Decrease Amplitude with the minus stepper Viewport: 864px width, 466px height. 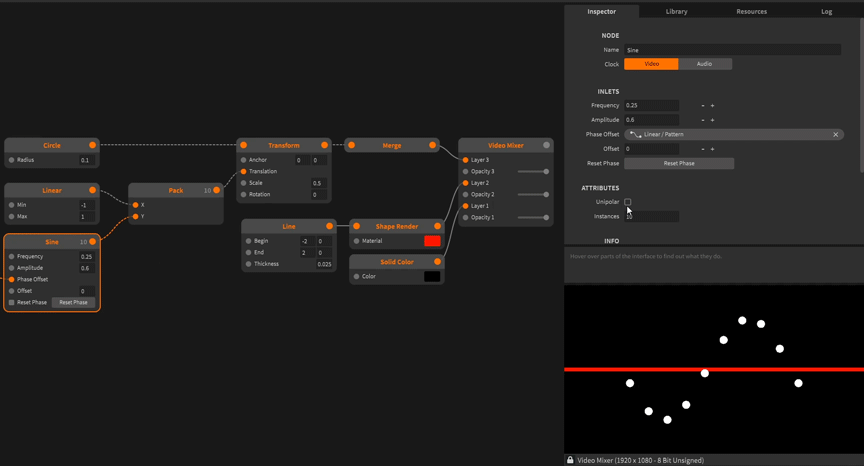coord(703,120)
